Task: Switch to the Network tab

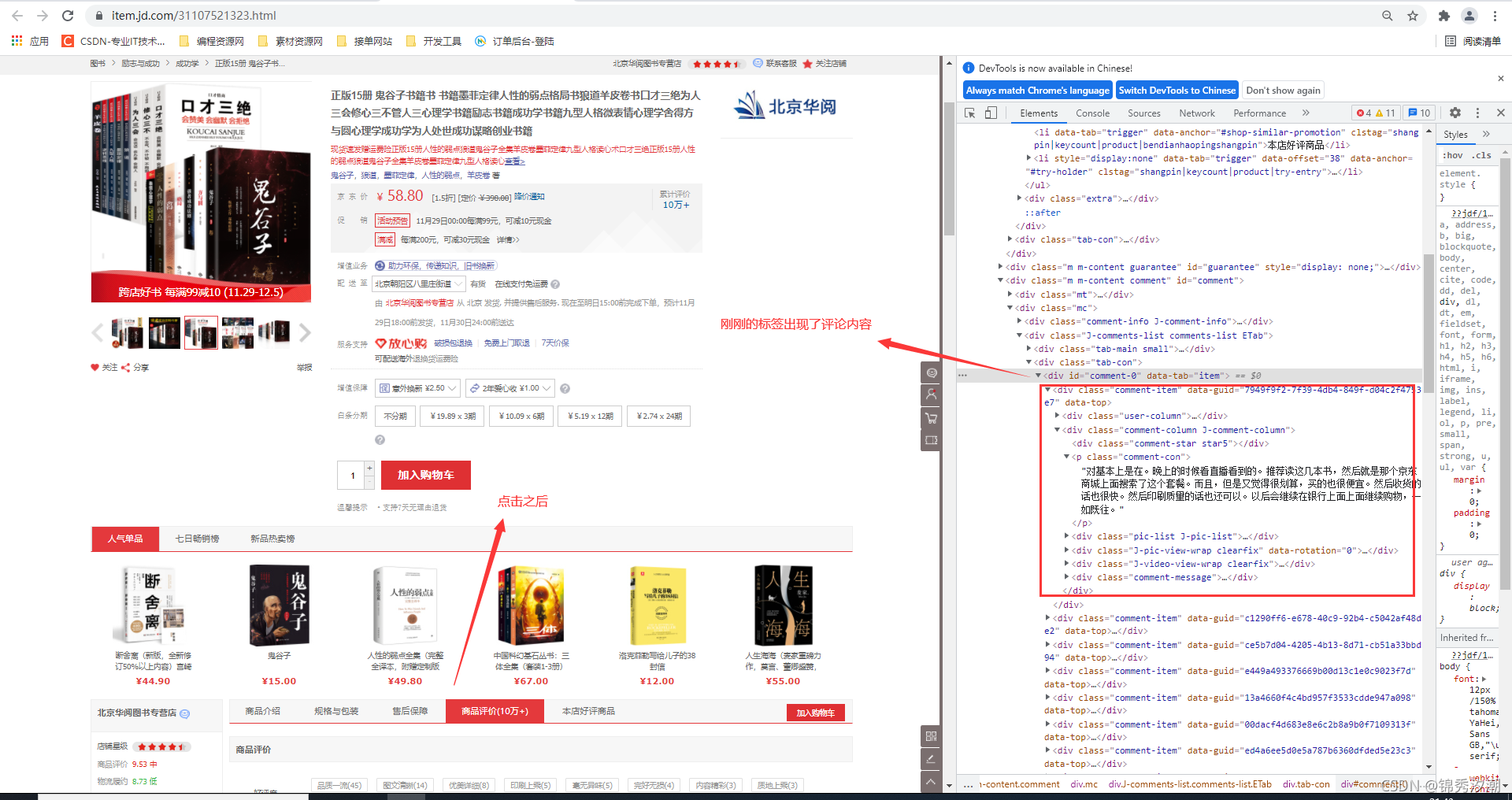Action: (x=1197, y=113)
